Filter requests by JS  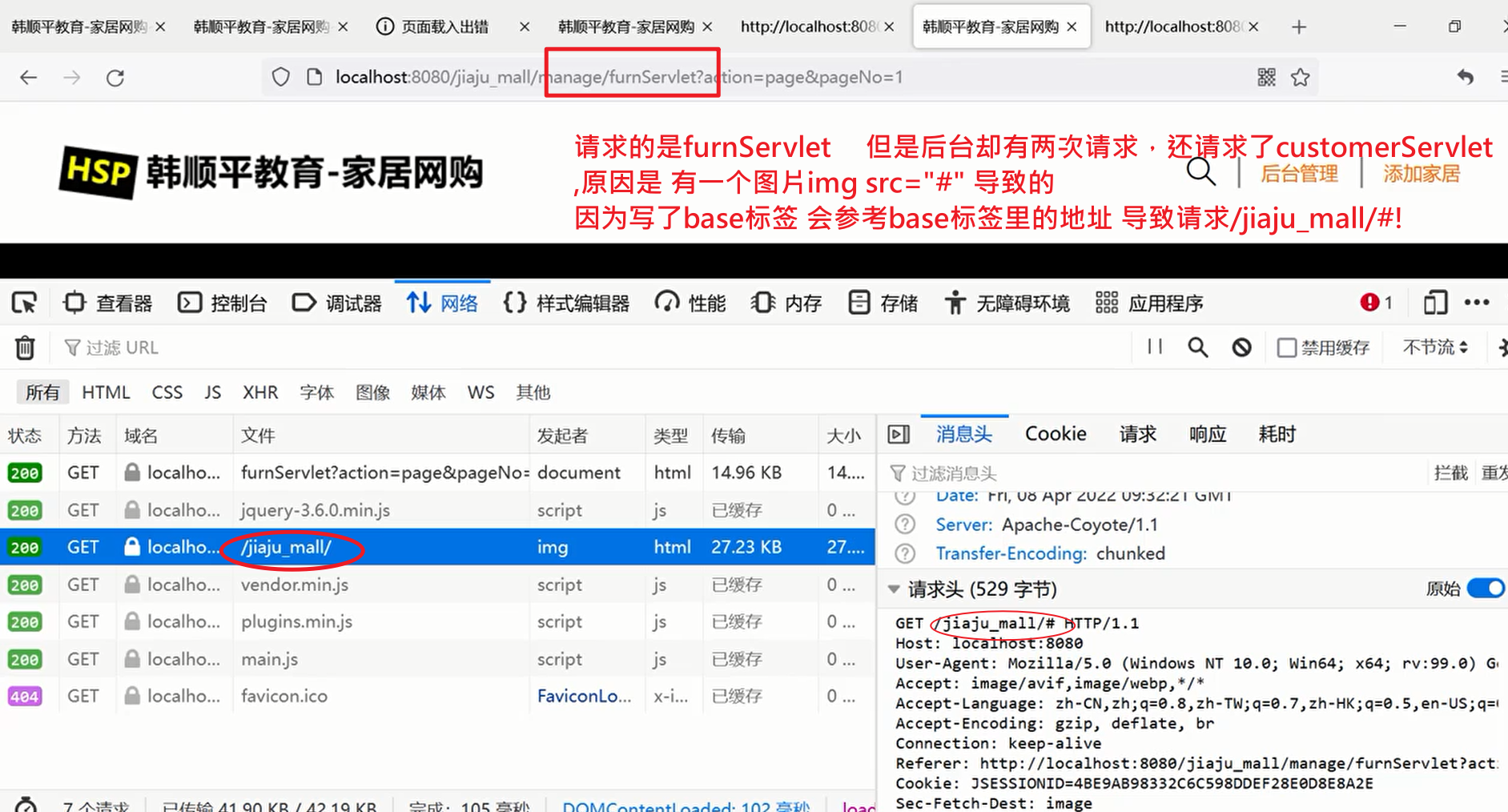click(212, 392)
